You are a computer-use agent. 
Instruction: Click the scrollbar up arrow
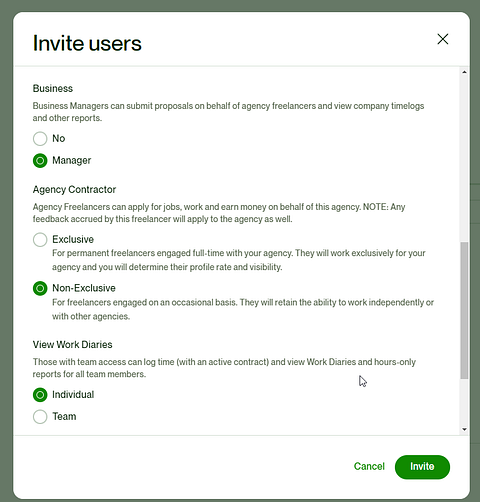[x=464, y=72]
